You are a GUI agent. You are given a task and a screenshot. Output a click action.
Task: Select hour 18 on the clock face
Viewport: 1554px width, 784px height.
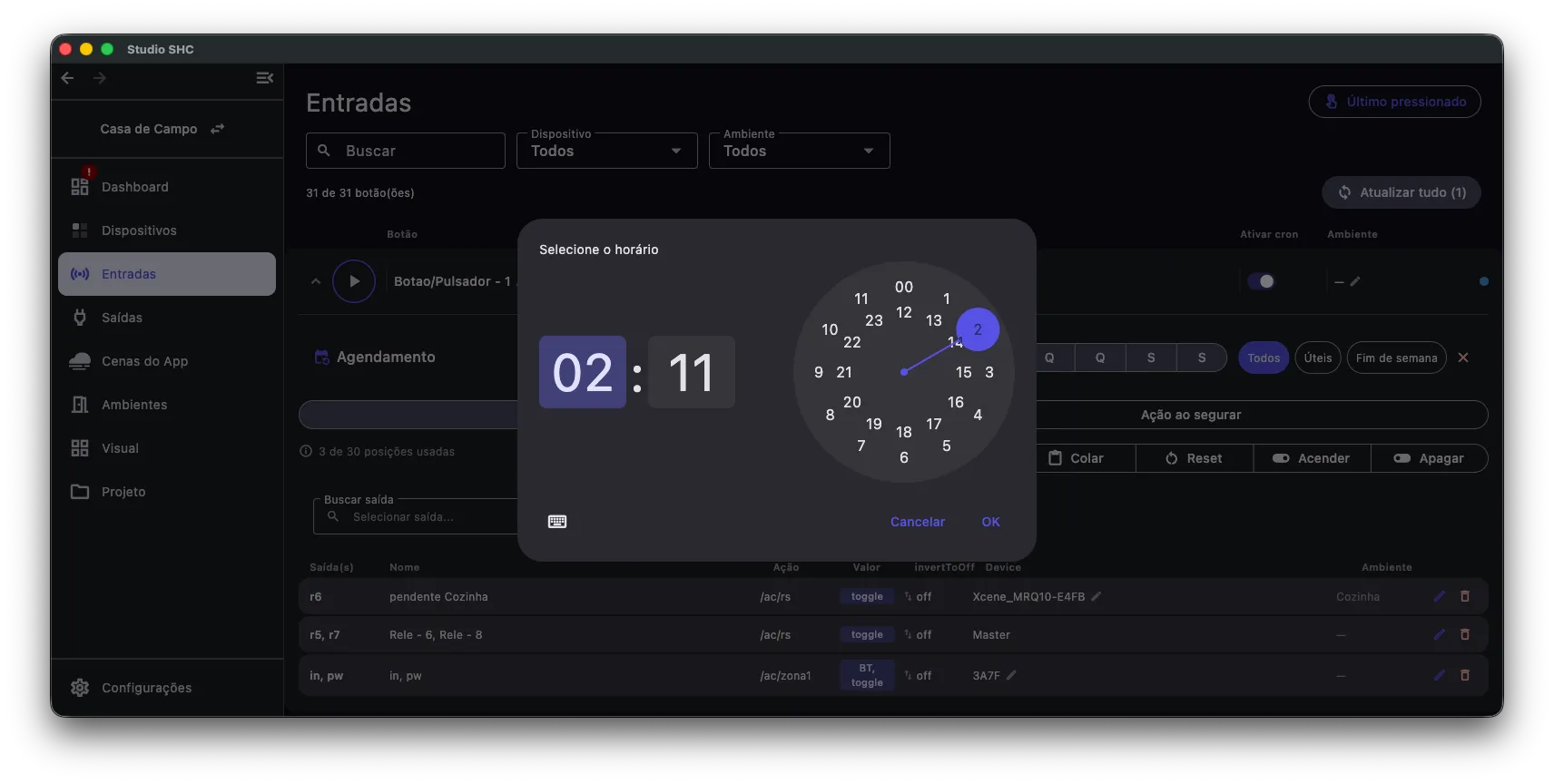tap(904, 432)
